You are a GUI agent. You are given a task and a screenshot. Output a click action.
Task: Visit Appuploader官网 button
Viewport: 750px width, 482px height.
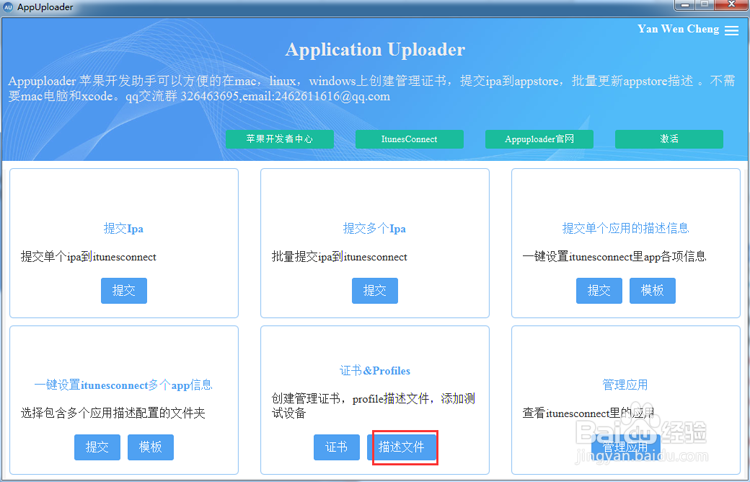[539, 139]
